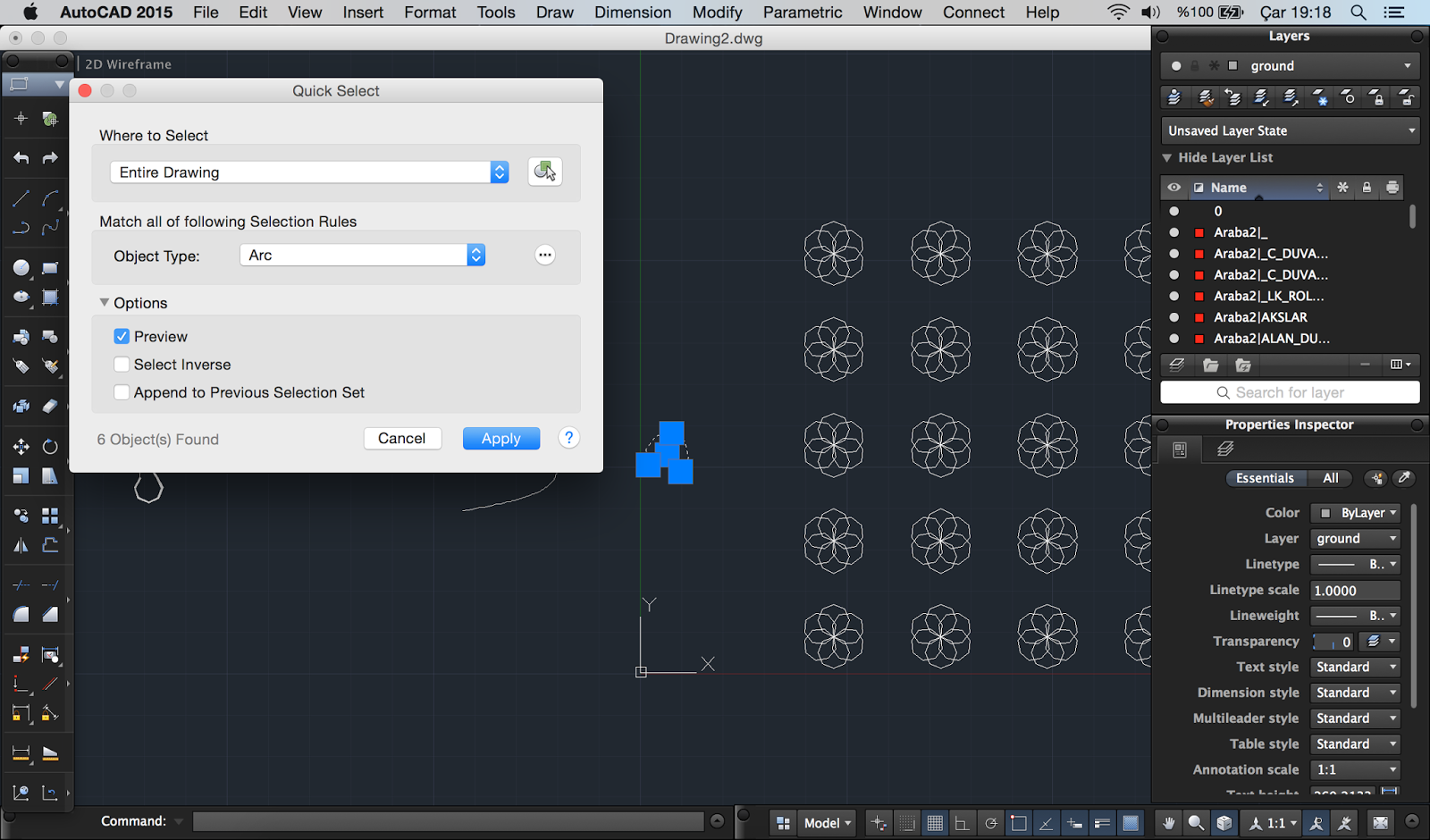Click the eyedropper icon in Properties Inspector

(x=1404, y=478)
